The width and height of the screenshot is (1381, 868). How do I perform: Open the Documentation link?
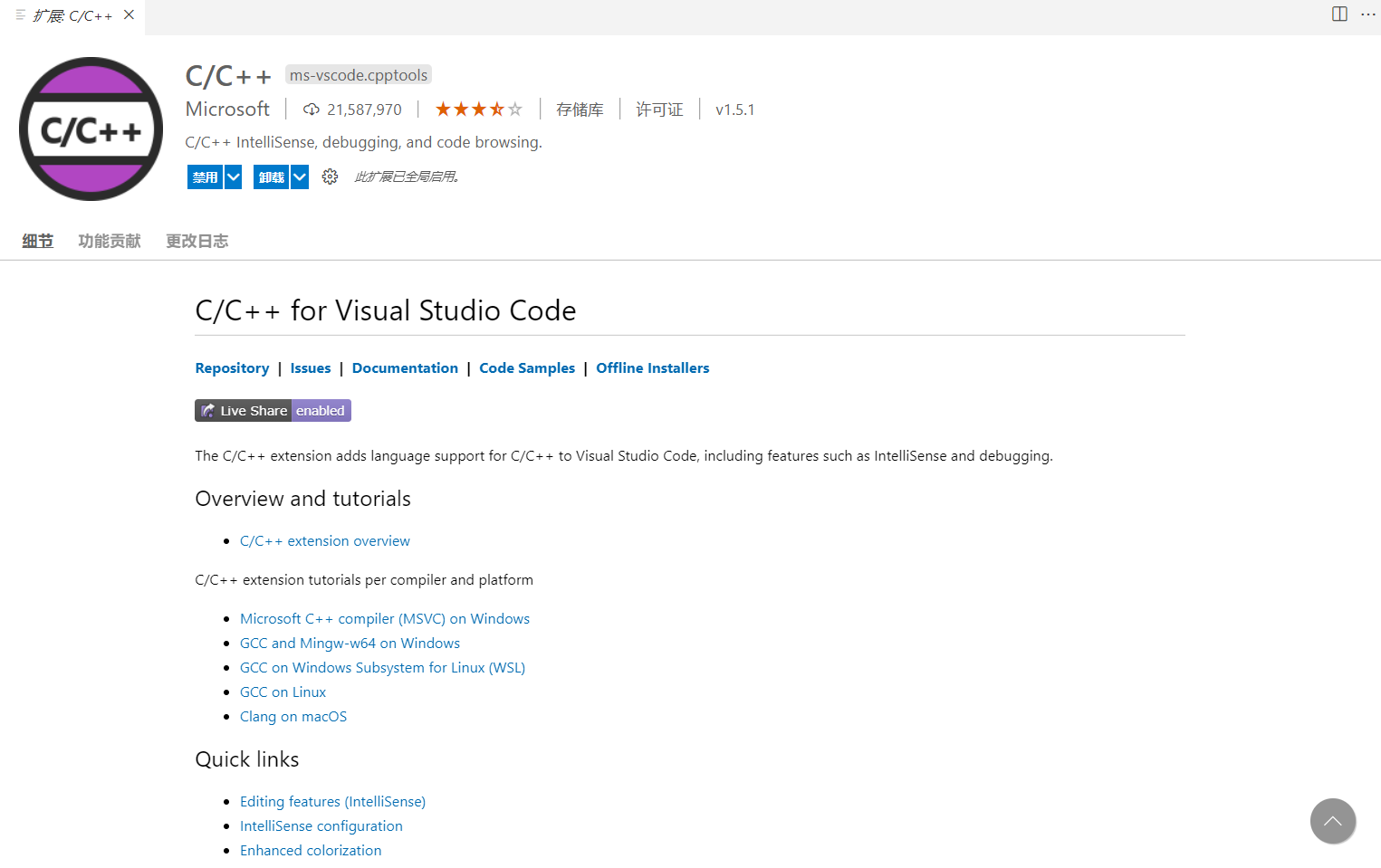pos(405,368)
